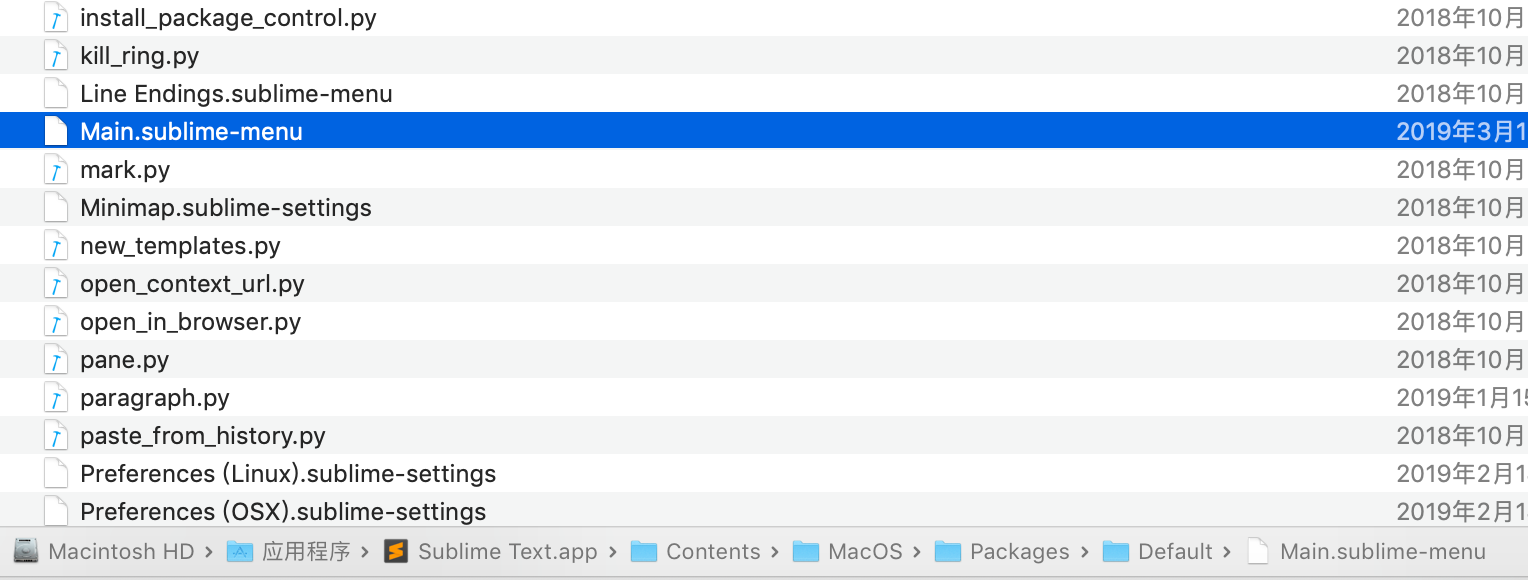Select the new_templates.py file row
1528x580 pixels.
point(764,246)
